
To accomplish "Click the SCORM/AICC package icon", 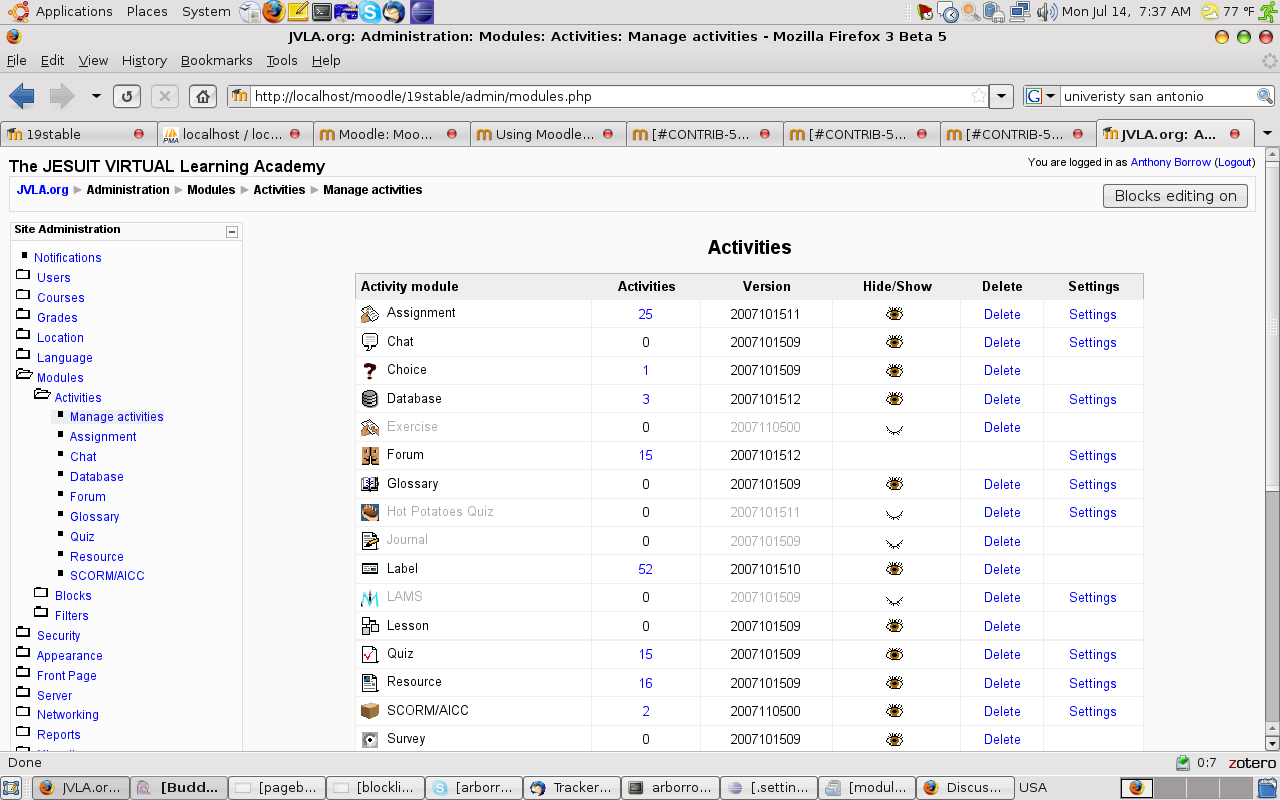I will coord(370,711).
